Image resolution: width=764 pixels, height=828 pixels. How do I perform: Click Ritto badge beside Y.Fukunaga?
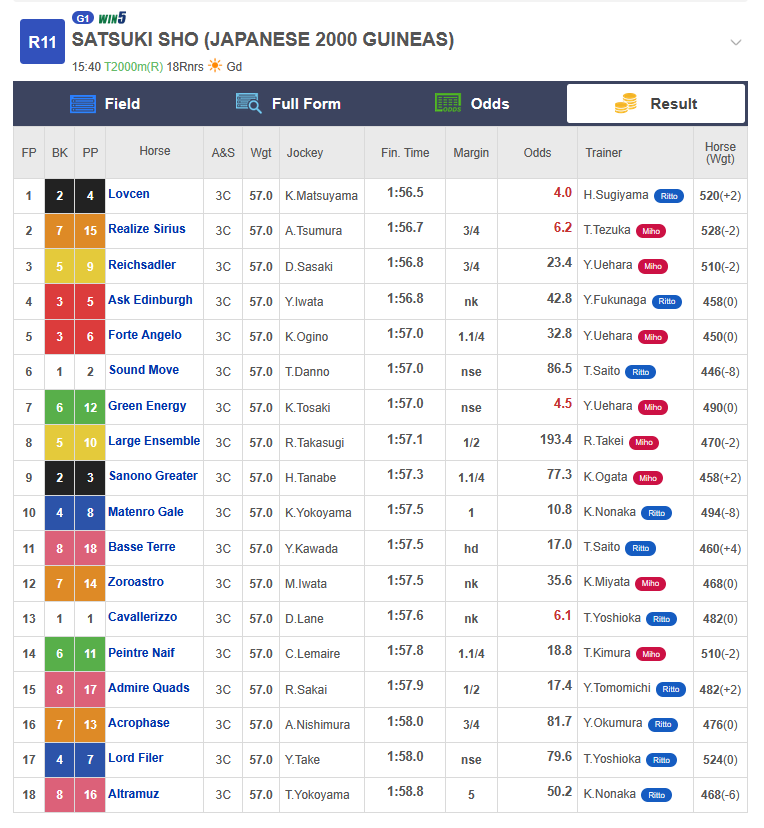[x=667, y=302]
